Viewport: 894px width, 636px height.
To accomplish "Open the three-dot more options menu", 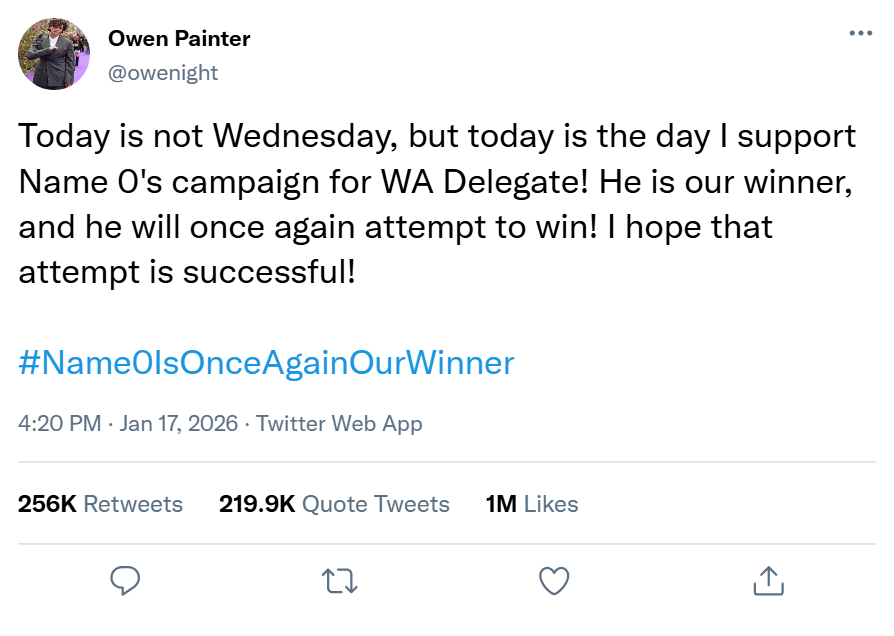I will [860, 33].
